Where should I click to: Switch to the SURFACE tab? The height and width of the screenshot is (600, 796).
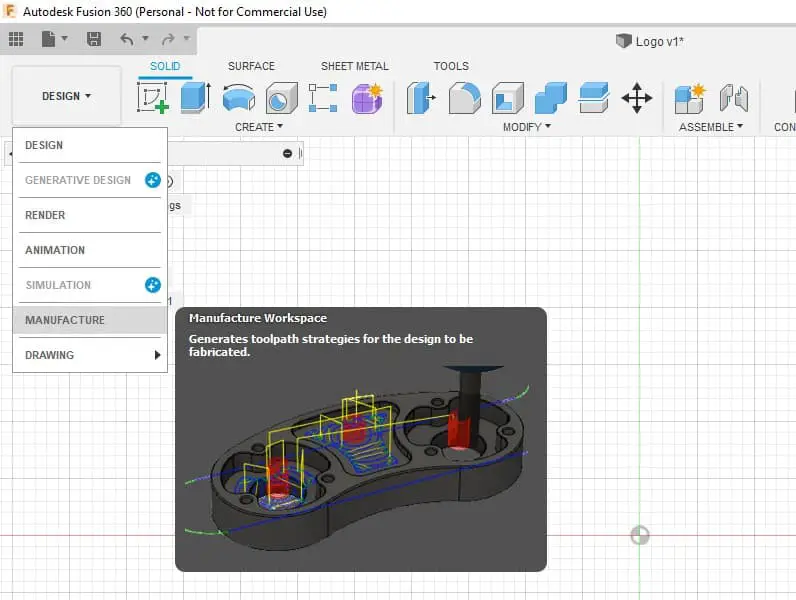[251, 66]
